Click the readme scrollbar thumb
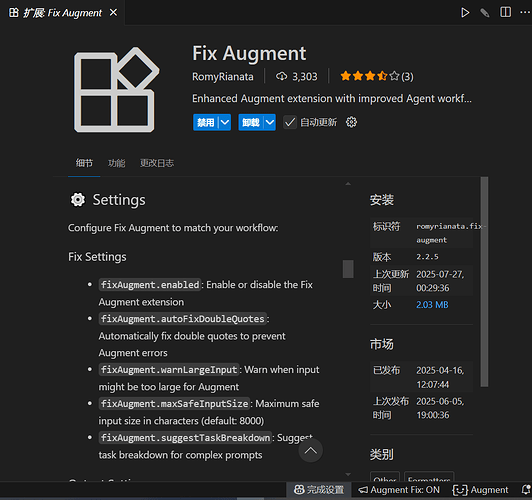Viewport: 532px width, 500px height. pyautogui.click(x=348, y=269)
